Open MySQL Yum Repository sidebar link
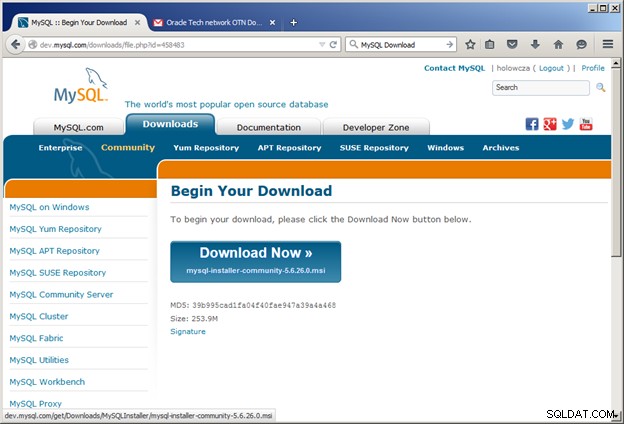 pos(55,229)
